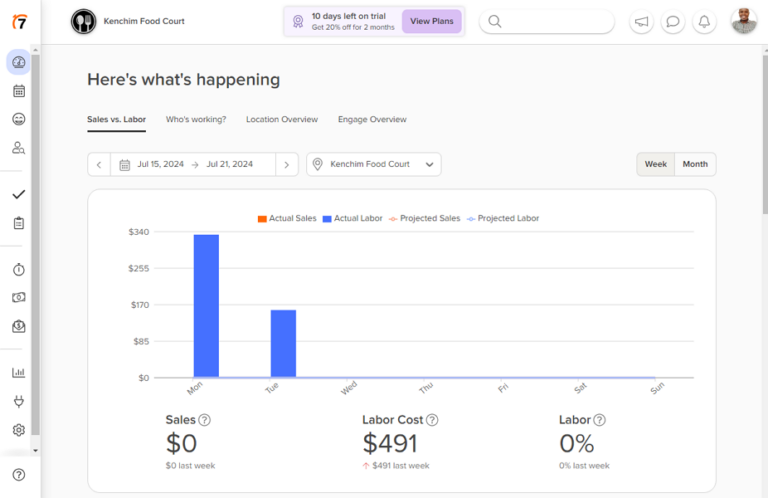Open the dollar tip bag icon
768x498 pixels.
click(x=19, y=326)
